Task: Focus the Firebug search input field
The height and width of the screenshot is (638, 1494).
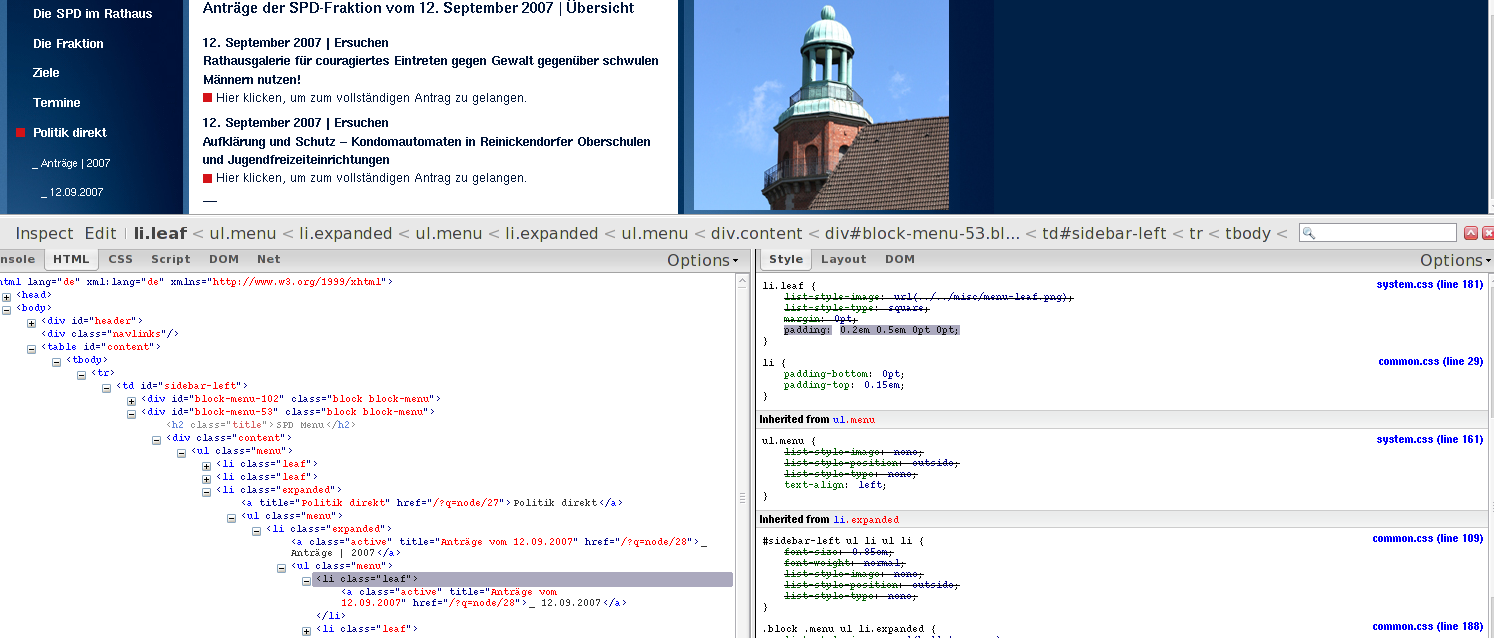Action: (x=1385, y=233)
